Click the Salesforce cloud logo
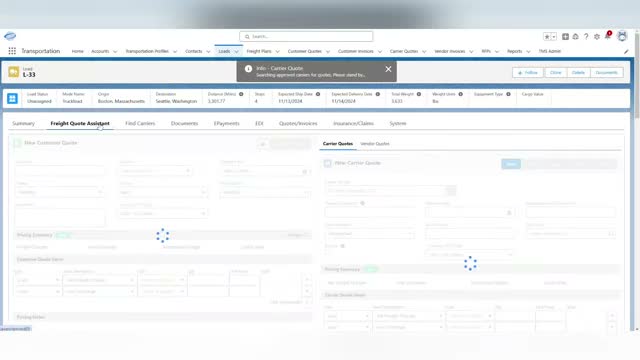This screenshot has height=360, width=640. coord(10,36)
